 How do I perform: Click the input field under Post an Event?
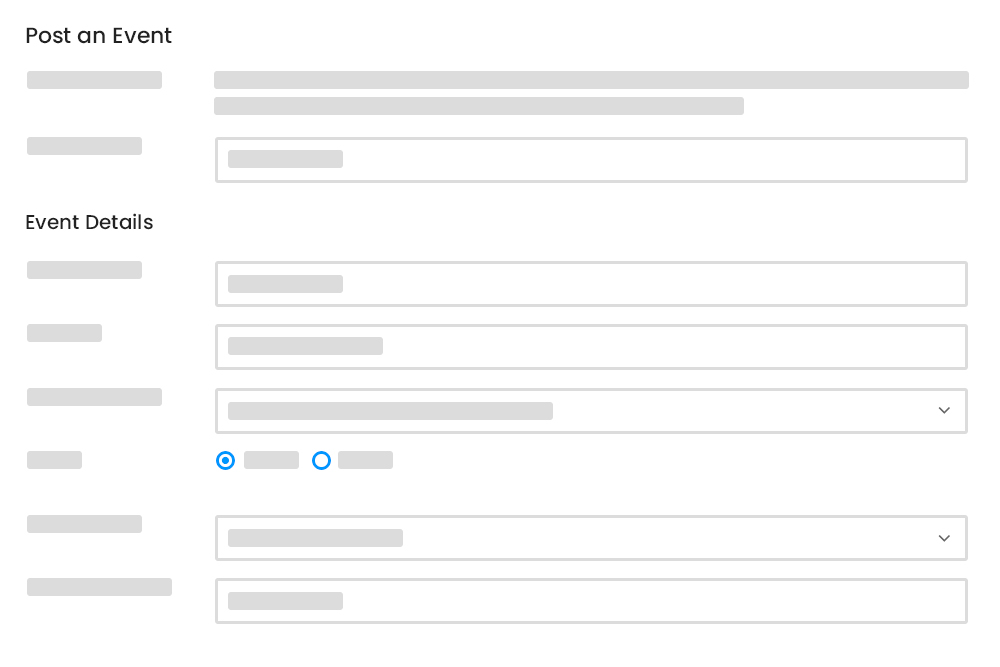pos(590,160)
